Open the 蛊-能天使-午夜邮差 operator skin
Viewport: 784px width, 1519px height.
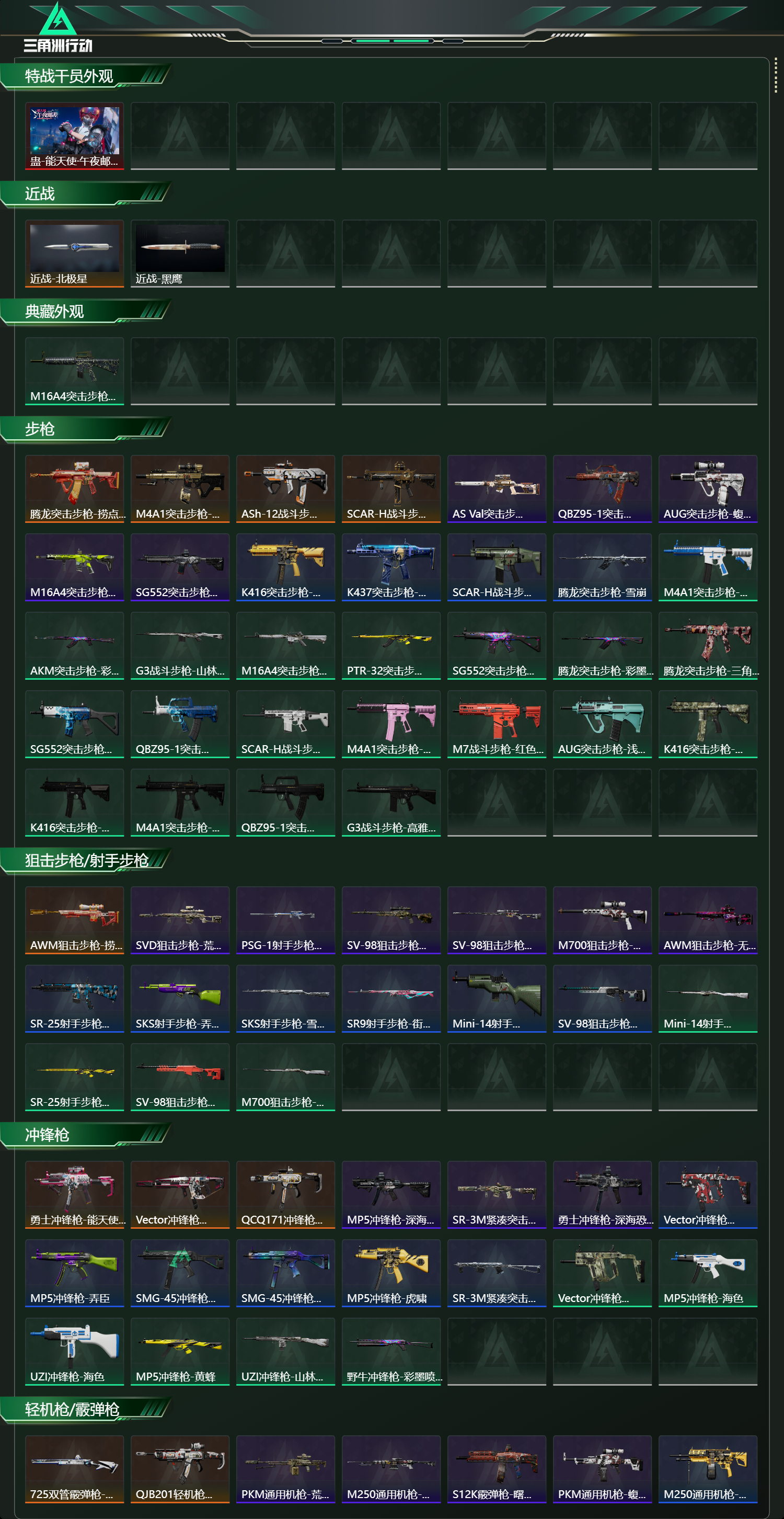click(x=74, y=136)
